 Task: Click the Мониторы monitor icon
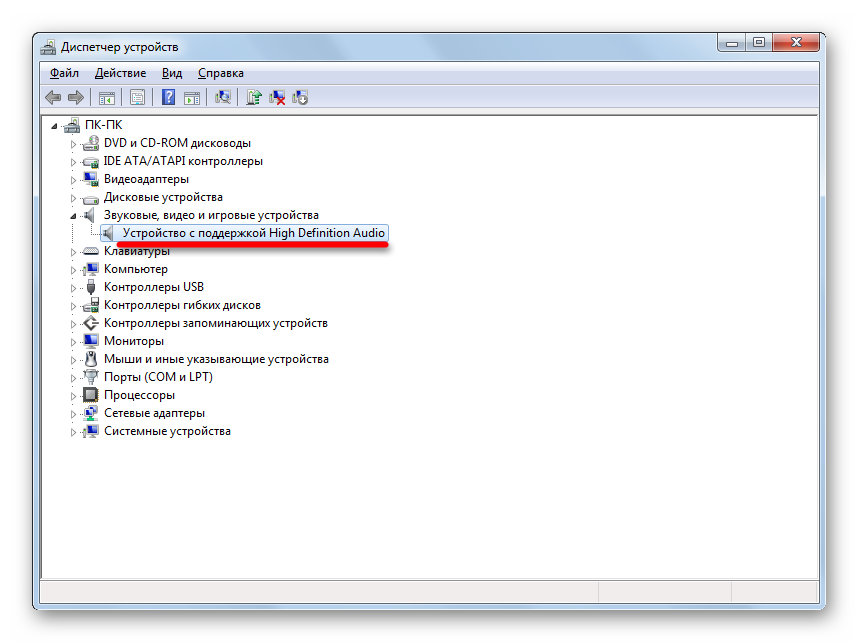pos(91,341)
